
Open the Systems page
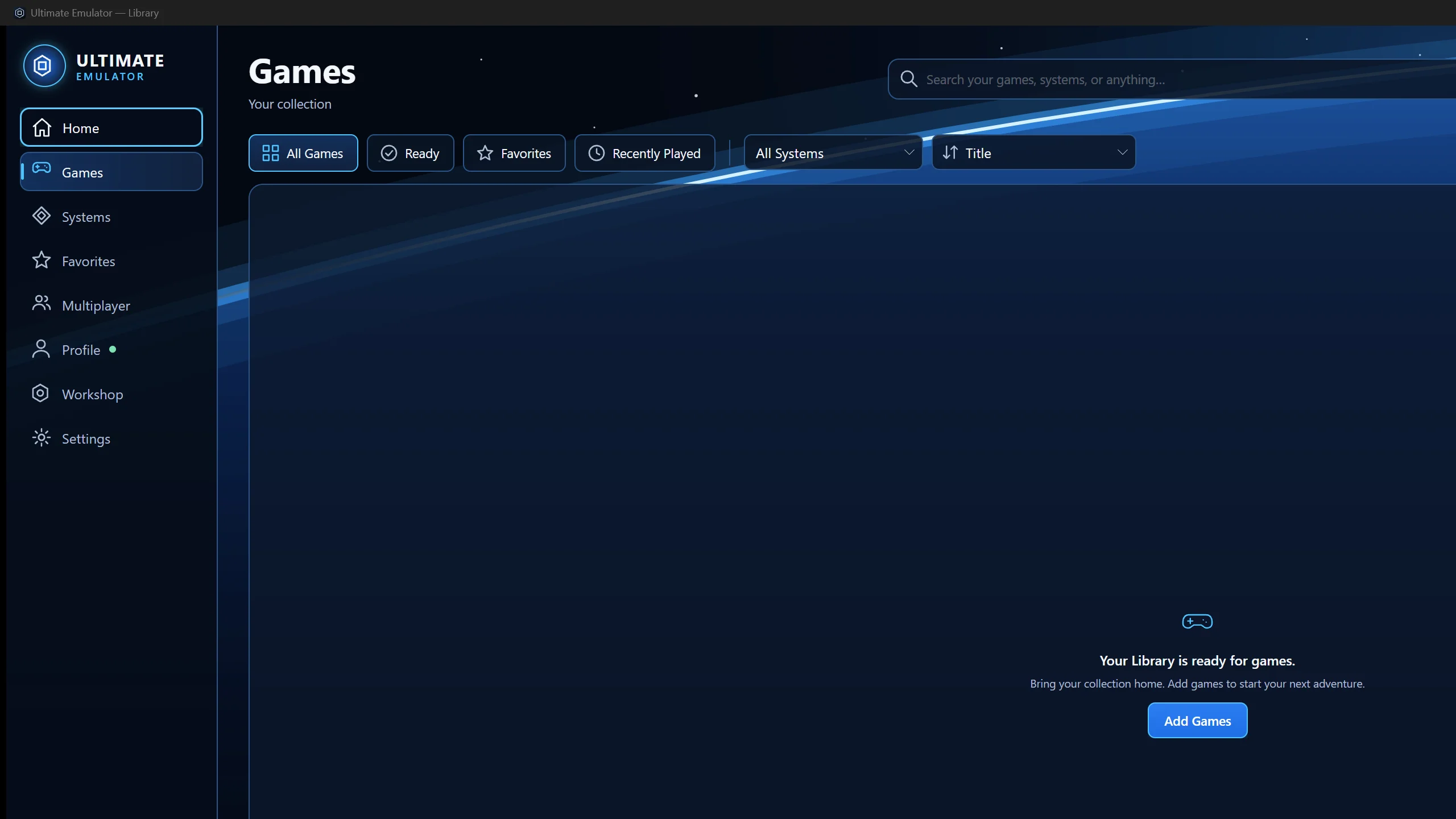point(111,217)
